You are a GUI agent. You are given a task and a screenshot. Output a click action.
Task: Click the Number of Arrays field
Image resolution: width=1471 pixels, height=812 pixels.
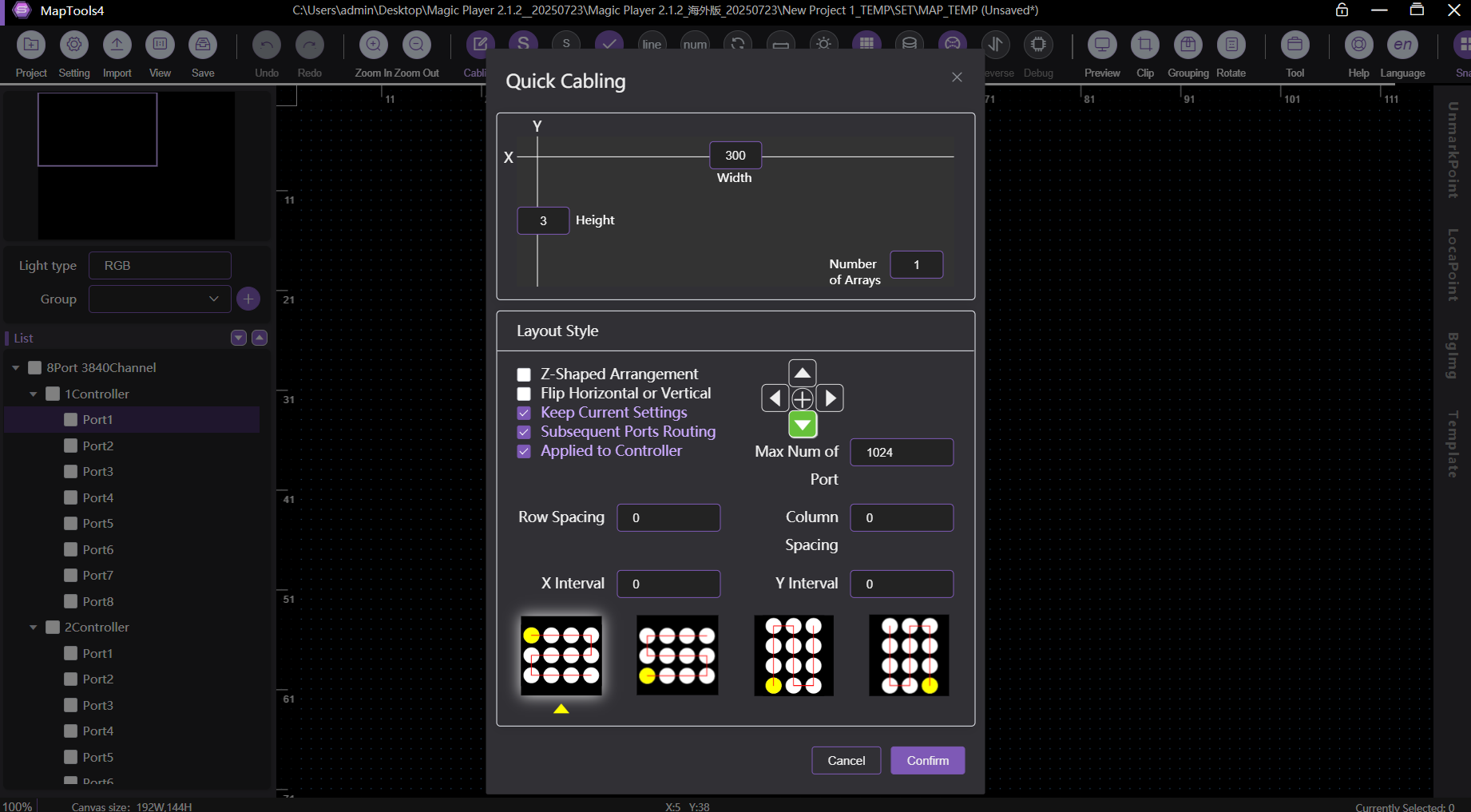[917, 264]
